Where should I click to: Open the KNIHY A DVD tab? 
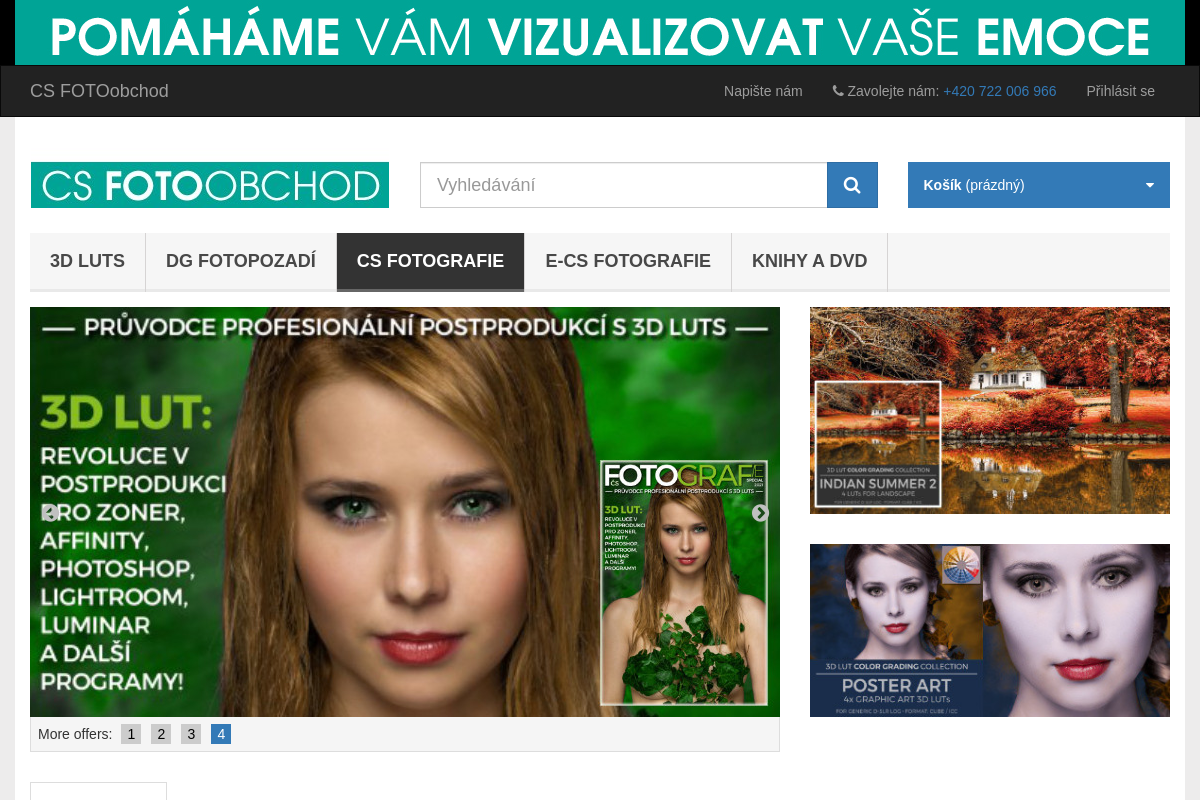[x=810, y=262]
